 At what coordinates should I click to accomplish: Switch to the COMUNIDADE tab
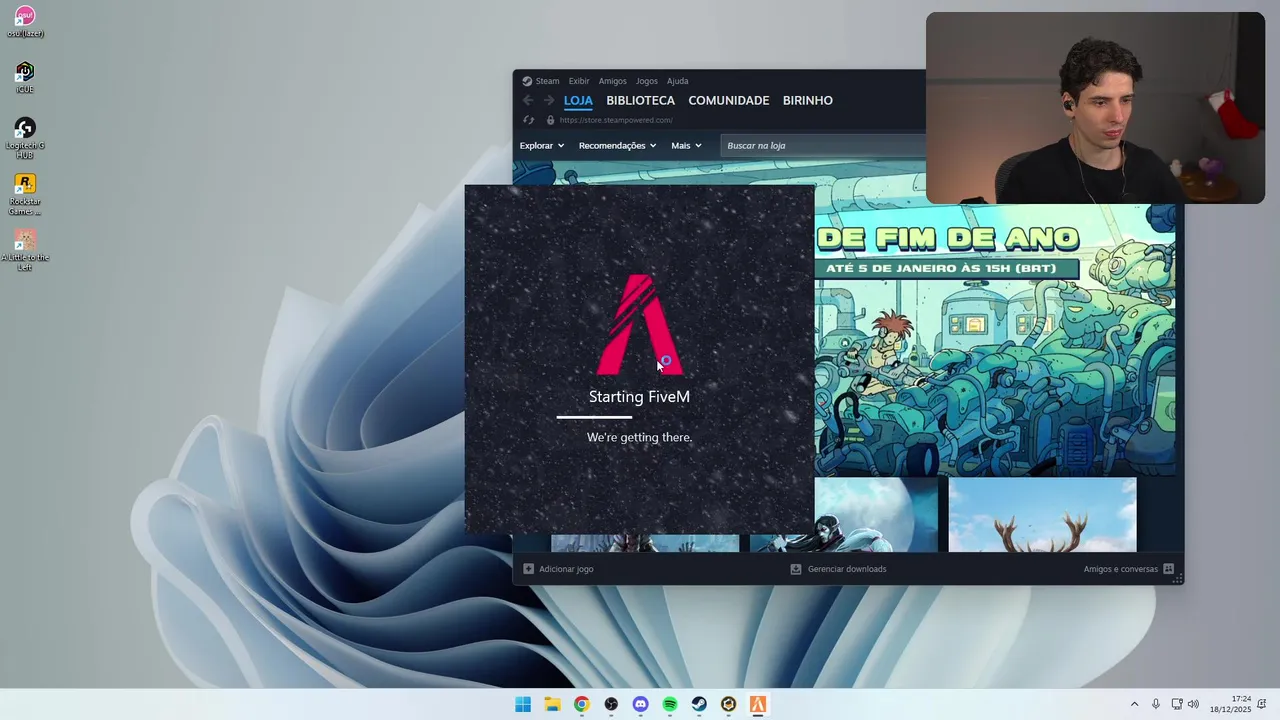pyautogui.click(x=728, y=100)
